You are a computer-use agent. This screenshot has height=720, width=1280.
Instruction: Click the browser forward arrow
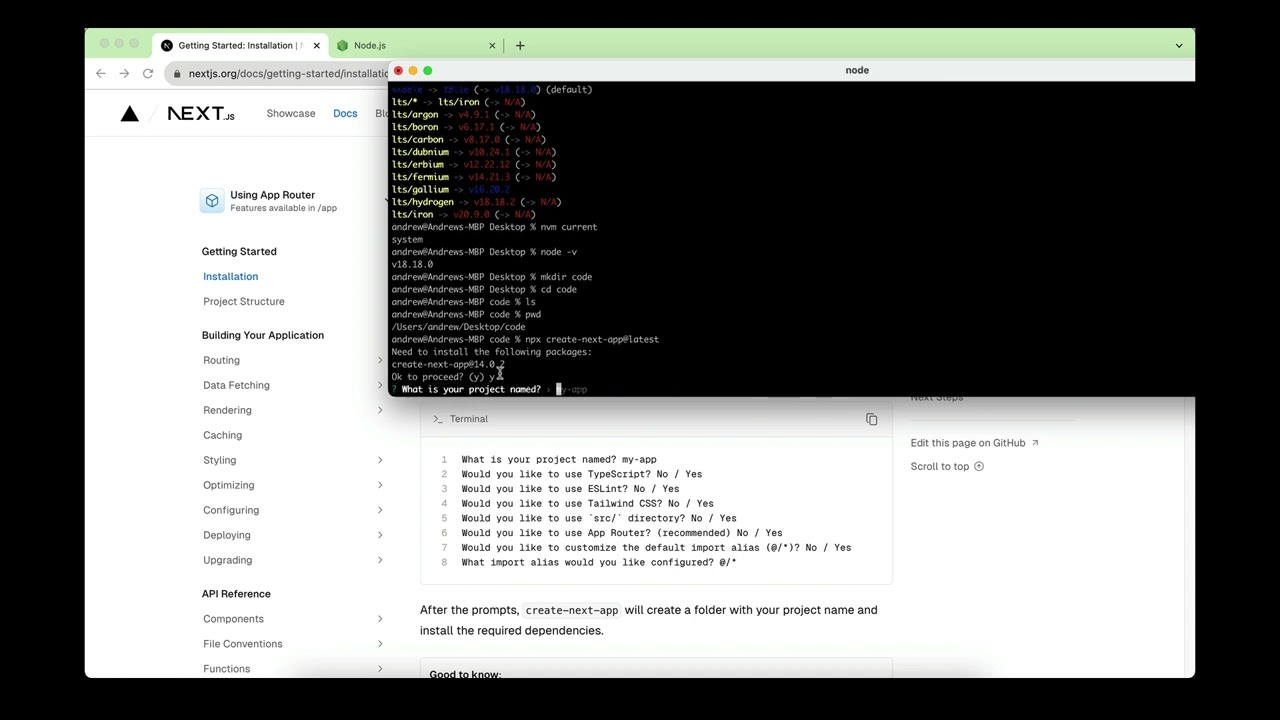point(124,73)
